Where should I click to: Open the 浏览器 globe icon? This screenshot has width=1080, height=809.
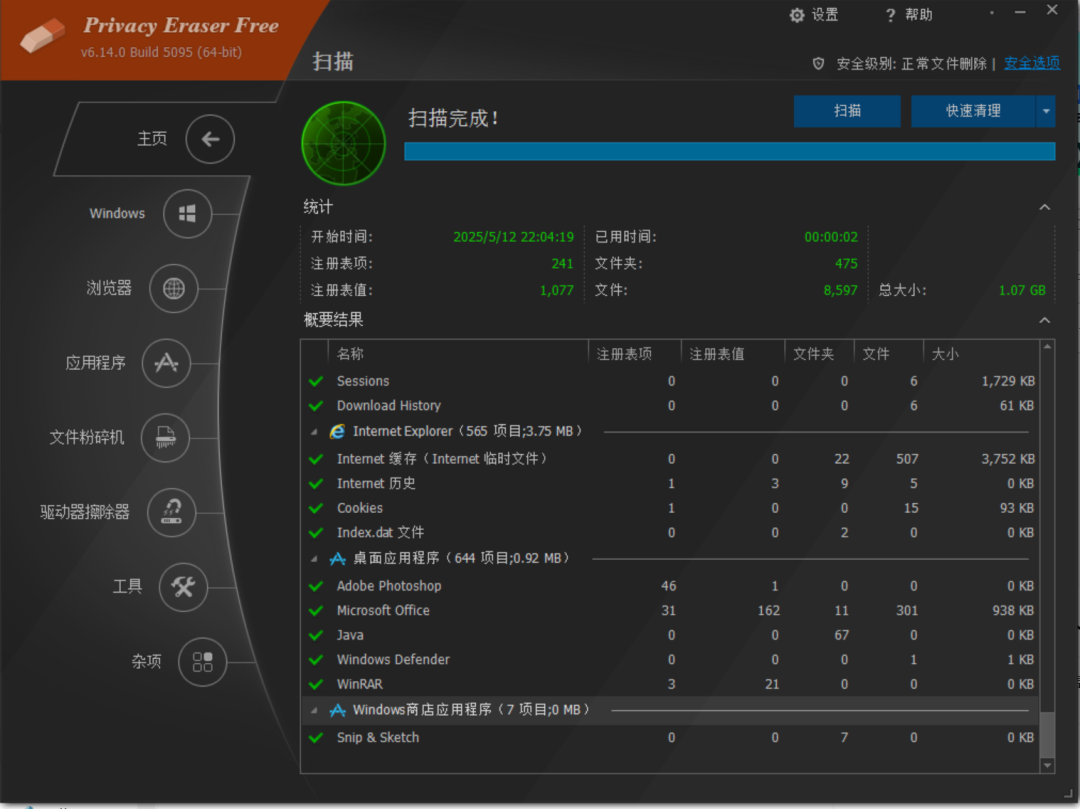click(x=174, y=288)
